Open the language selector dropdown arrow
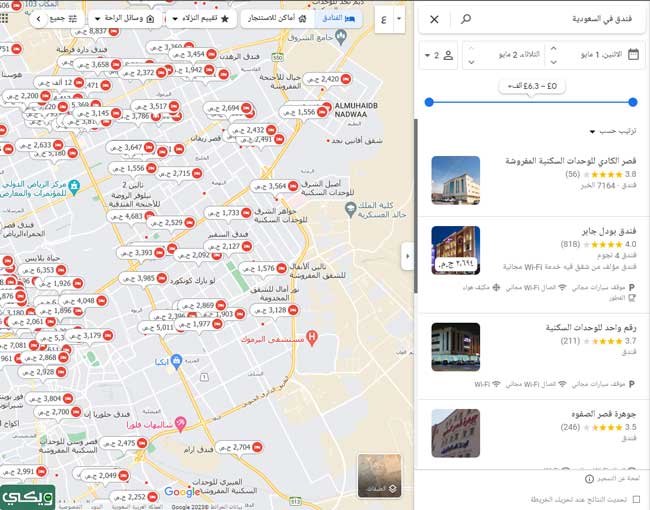This screenshot has width=650, height=510. click(399, 19)
